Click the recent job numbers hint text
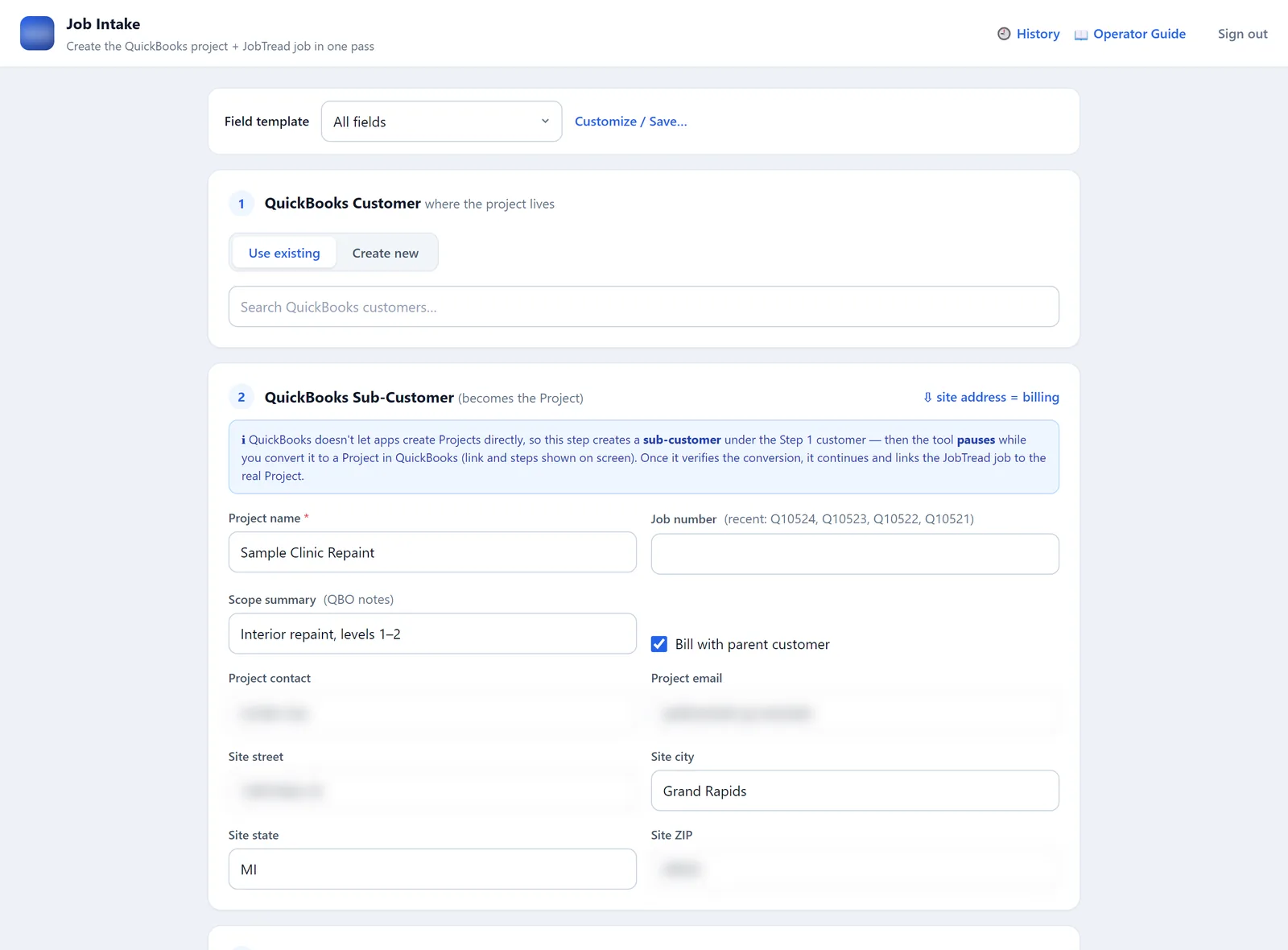 848,518
